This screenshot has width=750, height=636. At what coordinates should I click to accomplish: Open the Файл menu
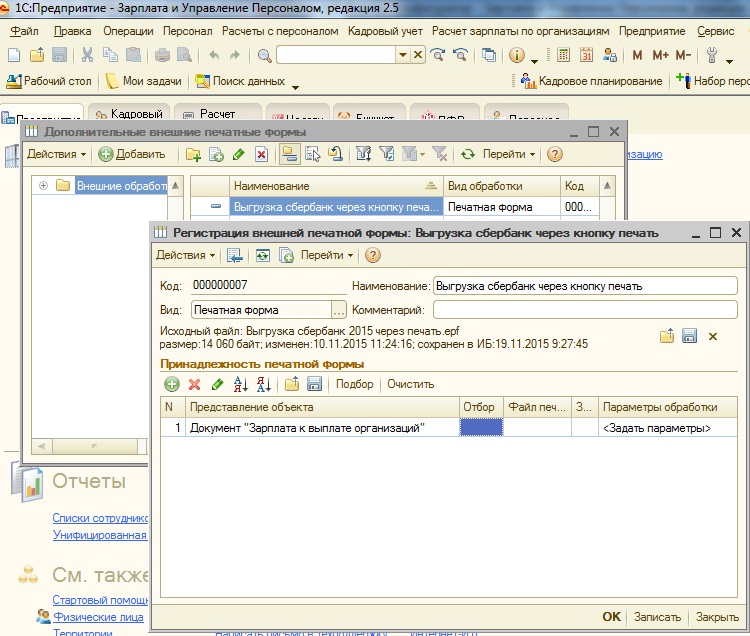coord(24,31)
